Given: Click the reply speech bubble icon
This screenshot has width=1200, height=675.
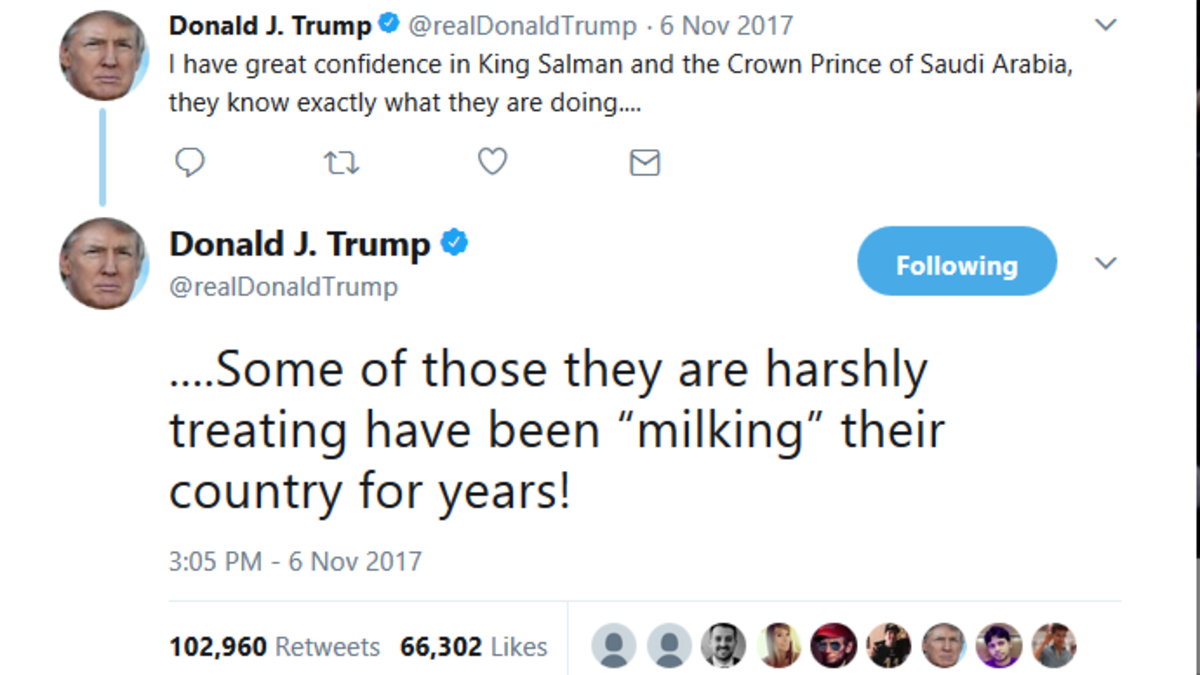Looking at the screenshot, I should (x=190, y=161).
